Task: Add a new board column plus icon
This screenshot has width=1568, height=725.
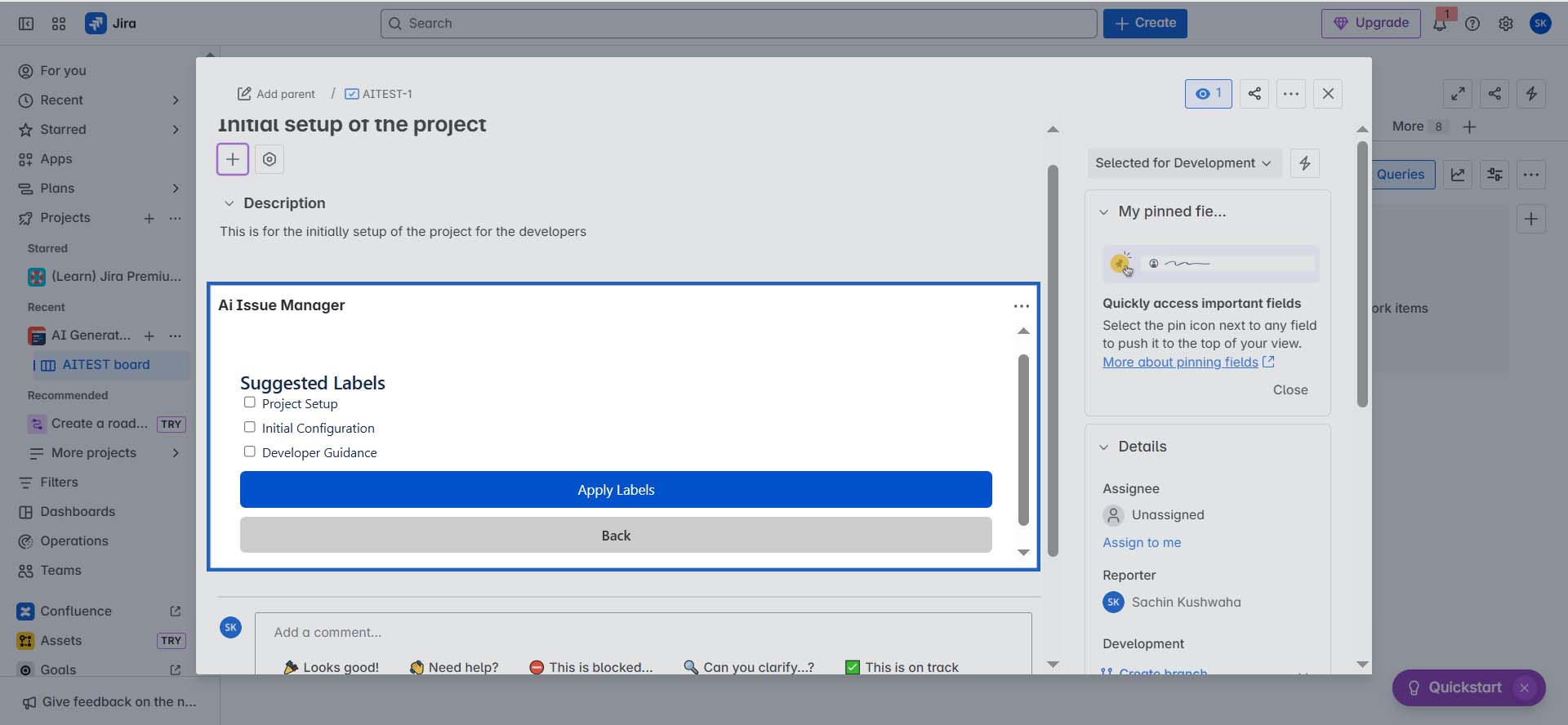Action: [x=1531, y=219]
